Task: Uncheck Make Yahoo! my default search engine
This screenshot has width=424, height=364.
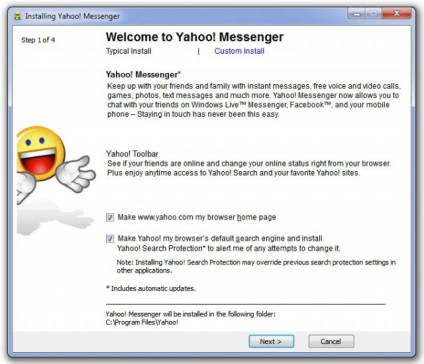Action: pyautogui.click(x=110, y=239)
